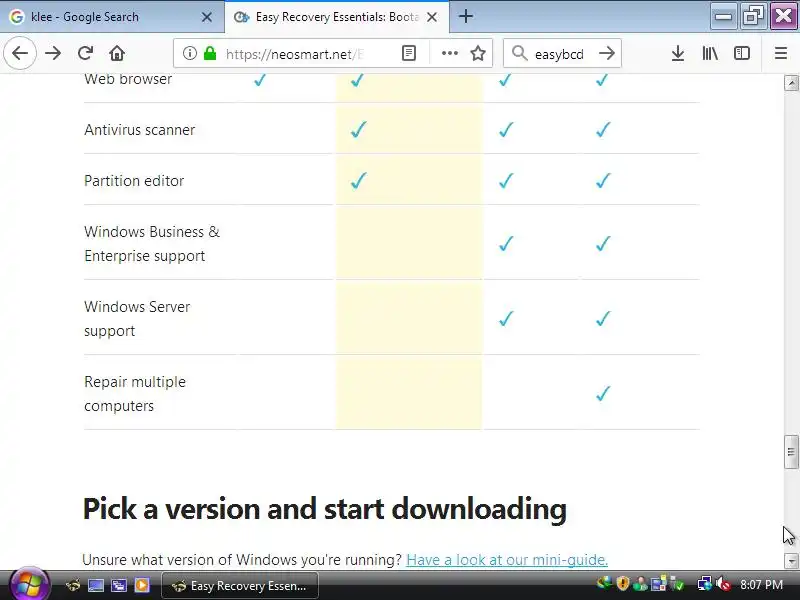This screenshot has width=800, height=600.
Task: Bookmark this page with the star
Action: pyautogui.click(x=478, y=53)
